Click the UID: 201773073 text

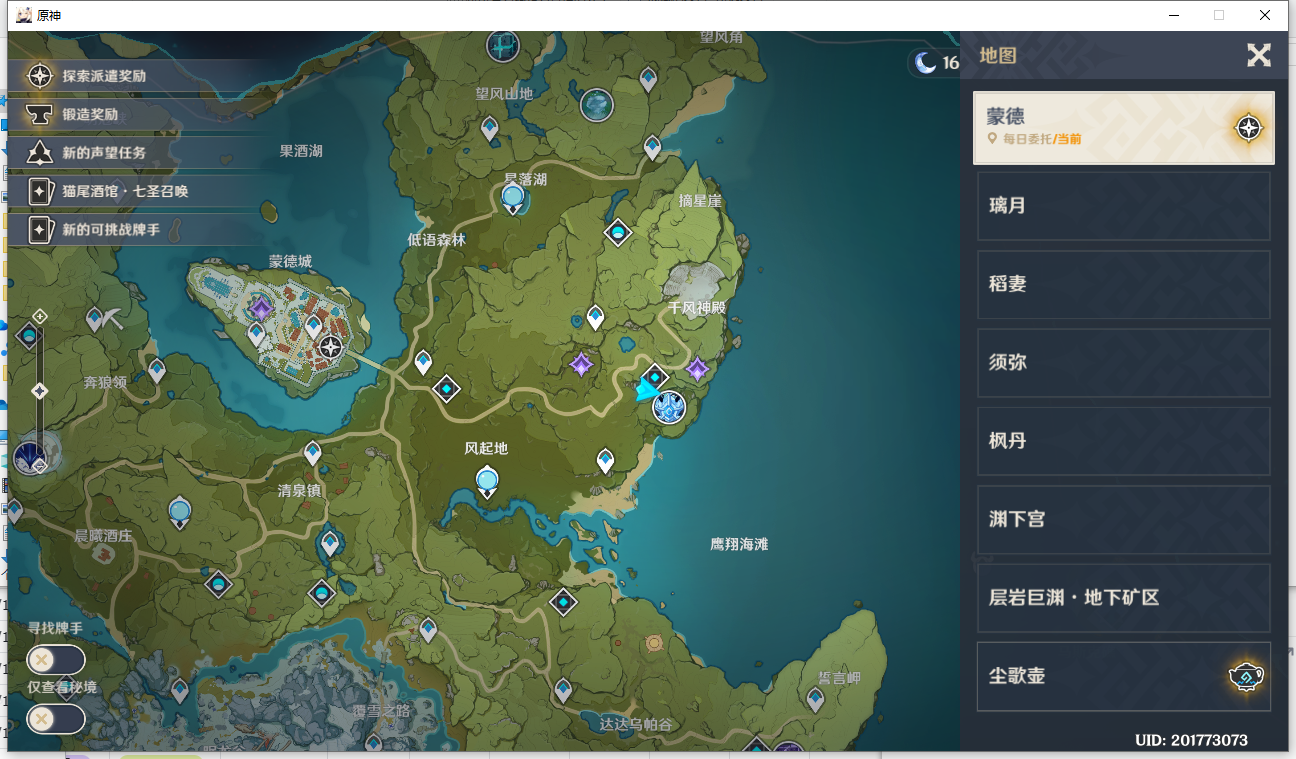pyautogui.click(x=1191, y=740)
